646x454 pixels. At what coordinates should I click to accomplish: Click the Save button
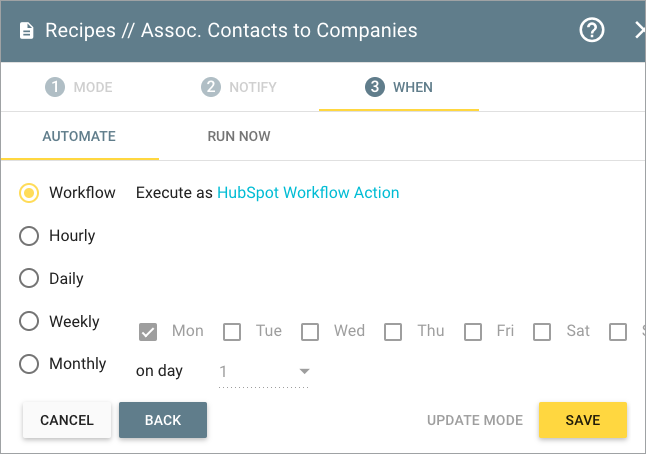[x=583, y=420]
